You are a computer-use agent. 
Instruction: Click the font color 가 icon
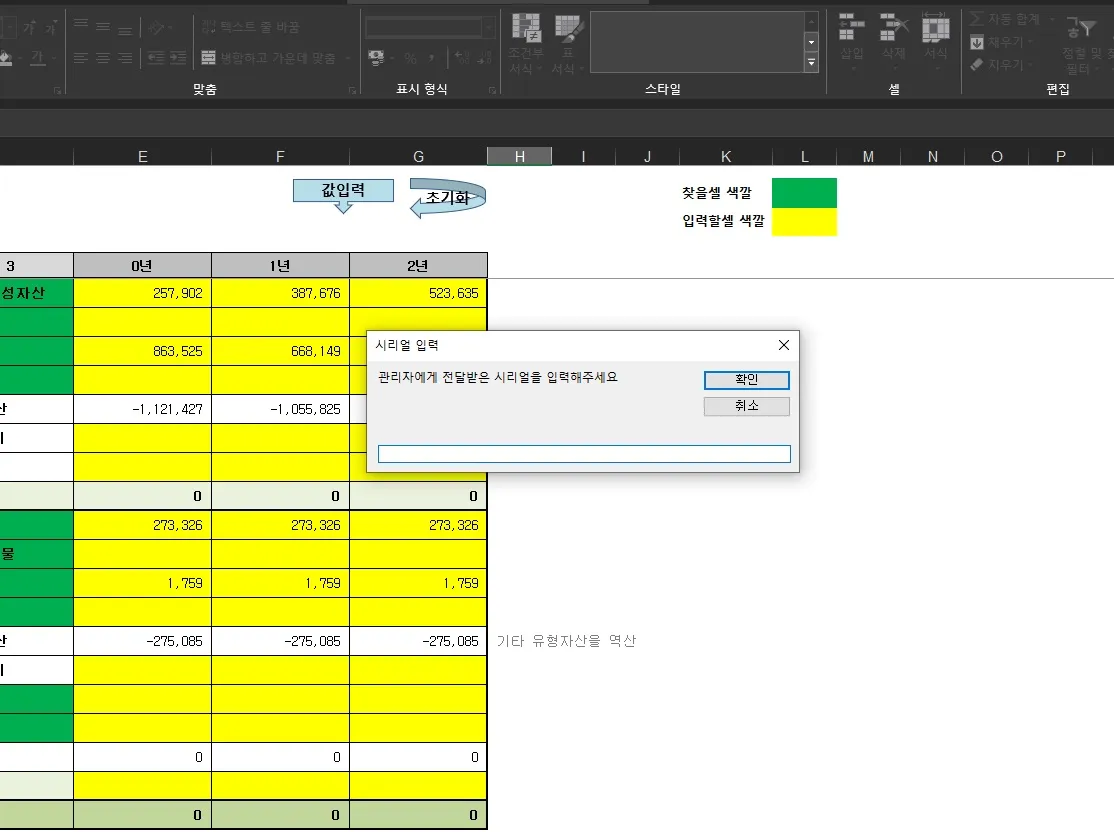37,58
